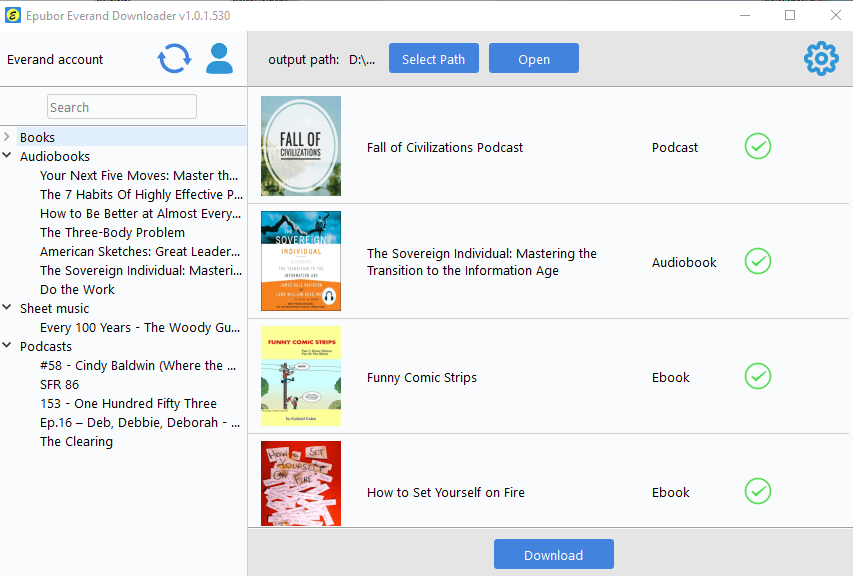853x576 pixels.
Task: Click the refresh sync arrows icon
Action: 174,59
